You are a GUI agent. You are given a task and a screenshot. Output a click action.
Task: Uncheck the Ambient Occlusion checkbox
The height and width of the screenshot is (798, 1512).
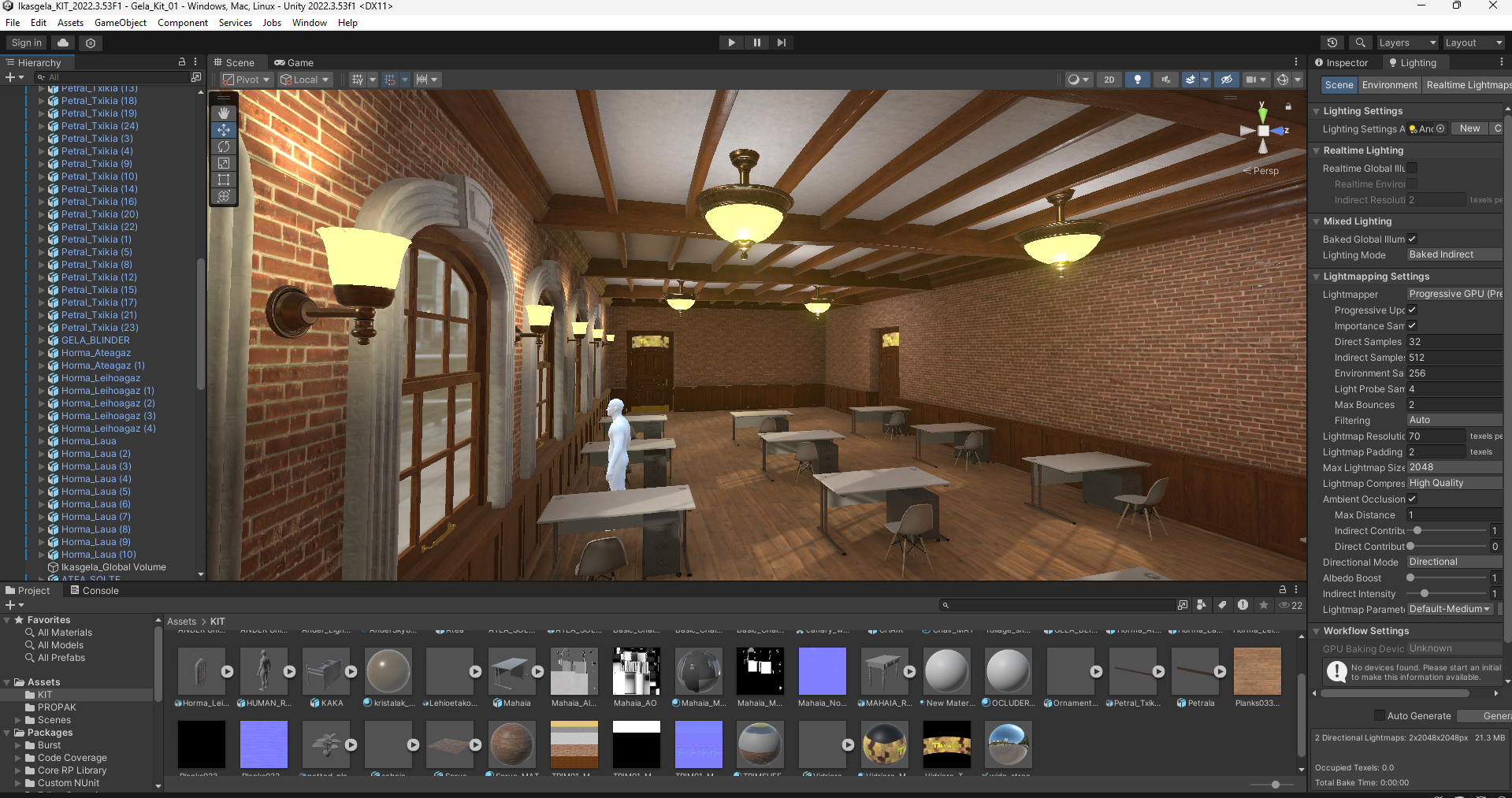click(x=1412, y=499)
